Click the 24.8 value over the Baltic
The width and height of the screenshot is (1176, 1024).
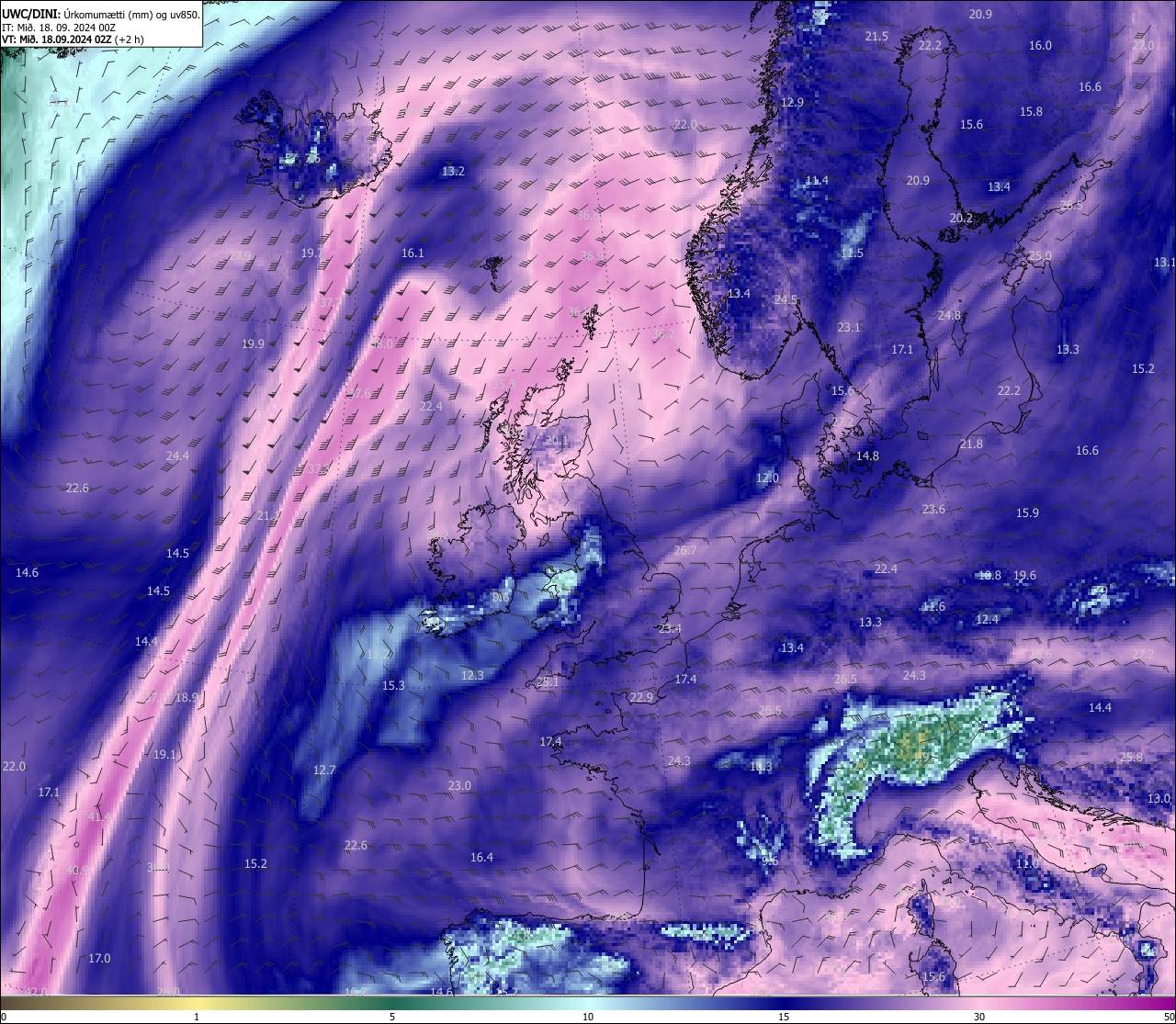click(949, 316)
